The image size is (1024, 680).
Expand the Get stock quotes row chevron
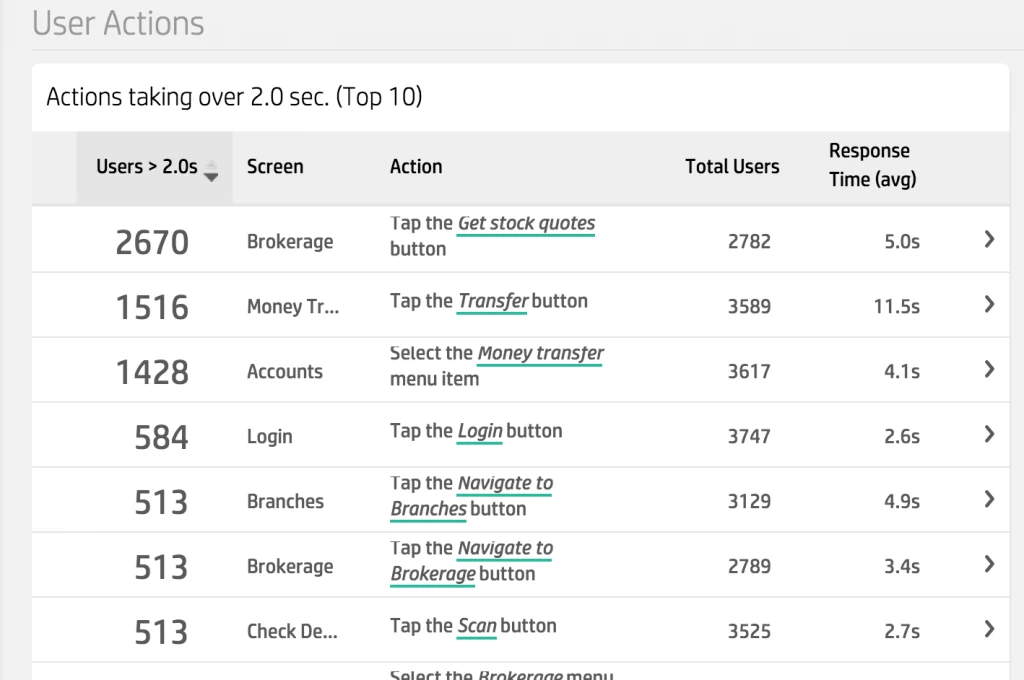coord(989,240)
